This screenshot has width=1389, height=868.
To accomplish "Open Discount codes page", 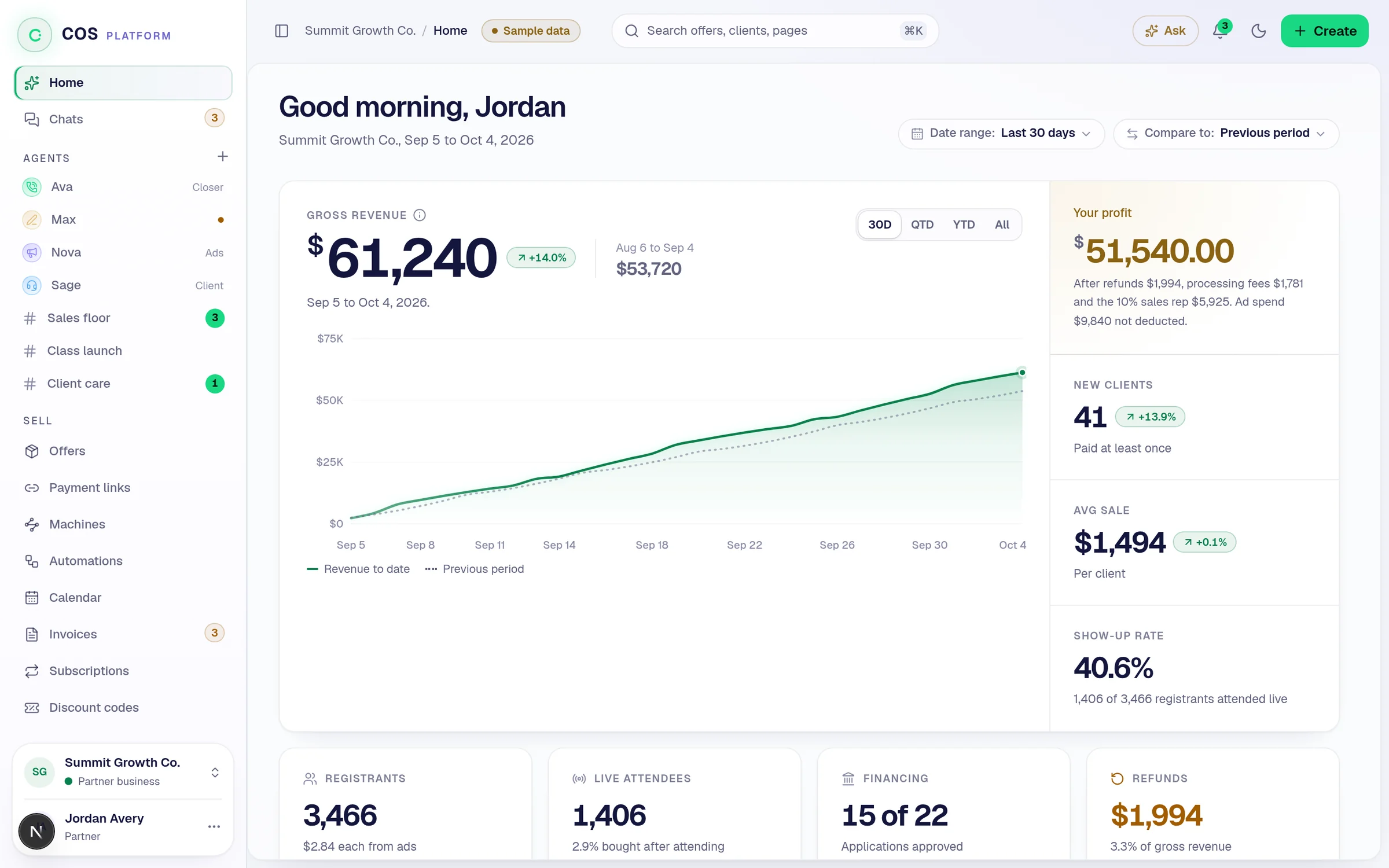I will (123, 707).
